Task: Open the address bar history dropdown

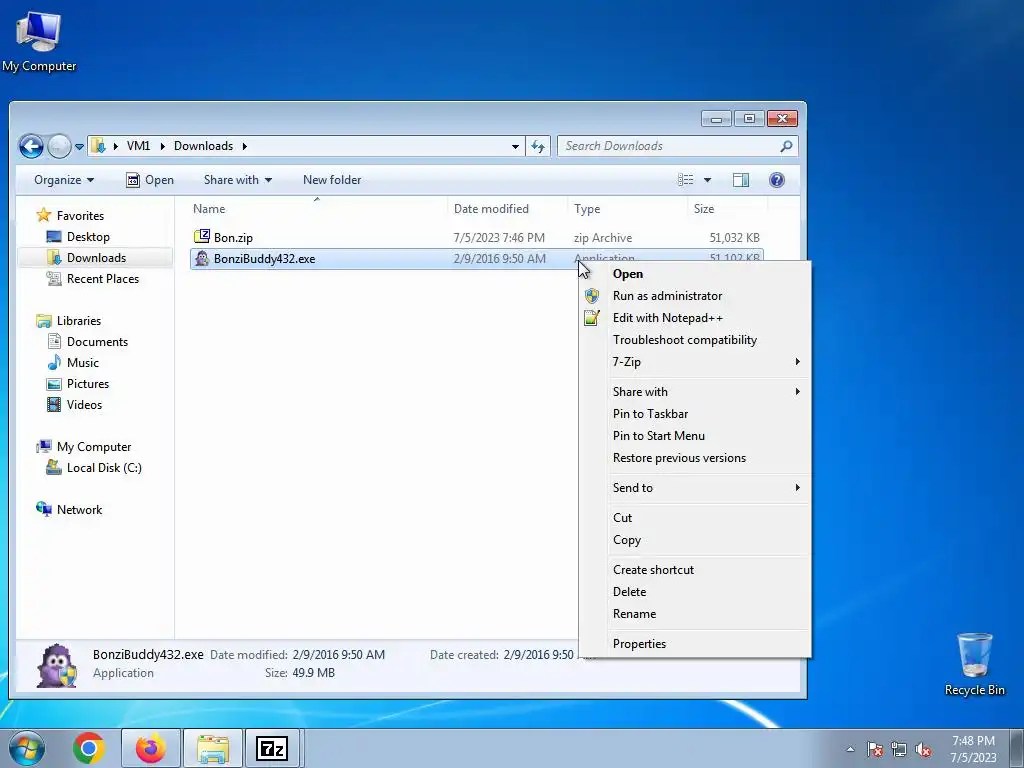Action: pos(515,146)
